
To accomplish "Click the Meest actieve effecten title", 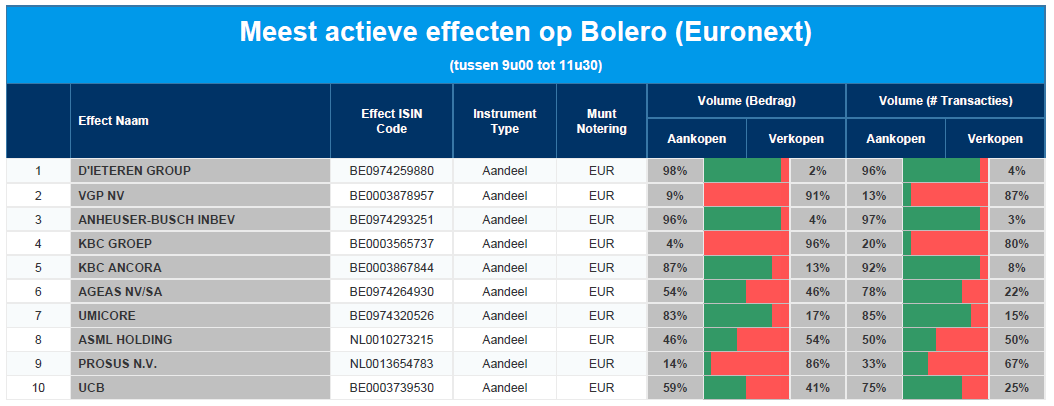I will coord(526,32).
